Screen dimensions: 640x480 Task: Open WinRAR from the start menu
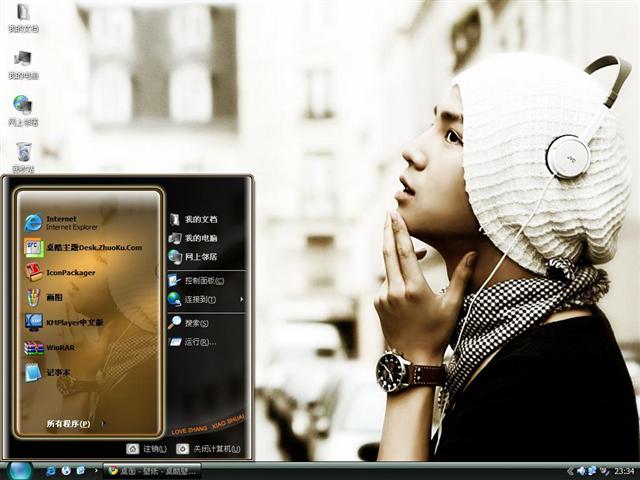click(50, 348)
